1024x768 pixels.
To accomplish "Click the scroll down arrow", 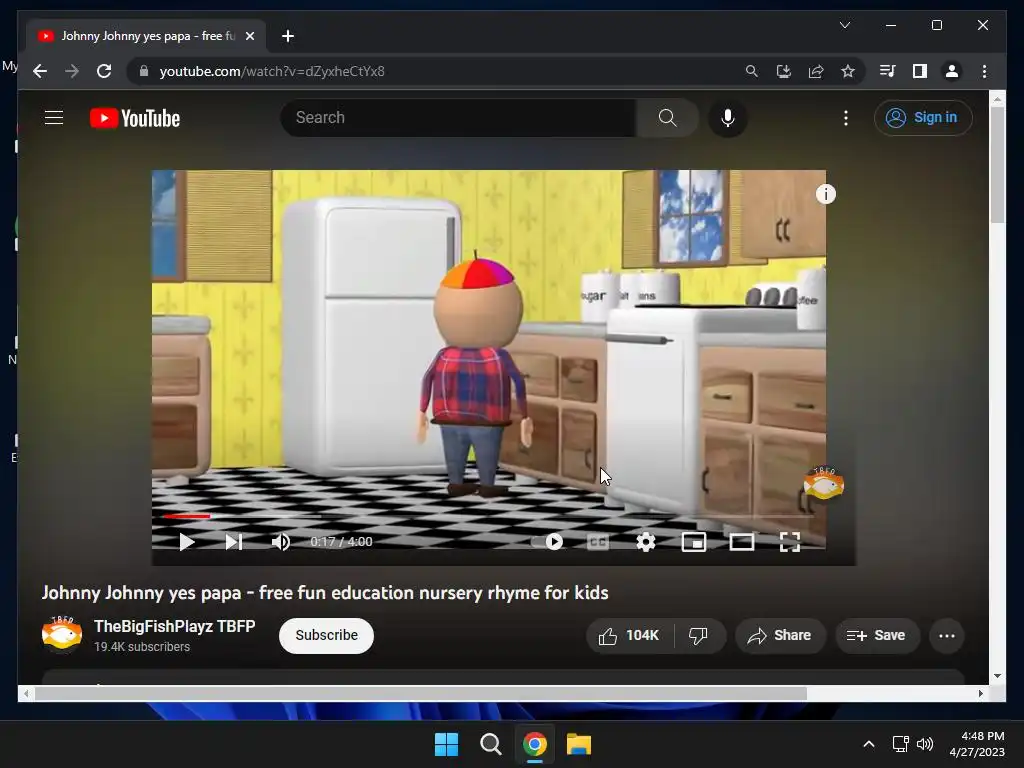I will 997,676.
